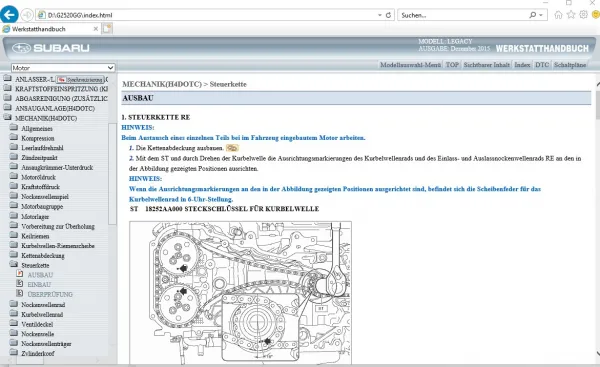Click the content pane scroll-down arrow

(597, 354)
